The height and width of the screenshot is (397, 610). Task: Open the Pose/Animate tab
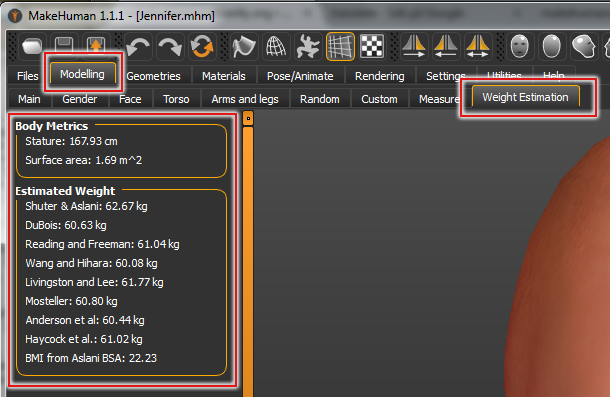300,76
